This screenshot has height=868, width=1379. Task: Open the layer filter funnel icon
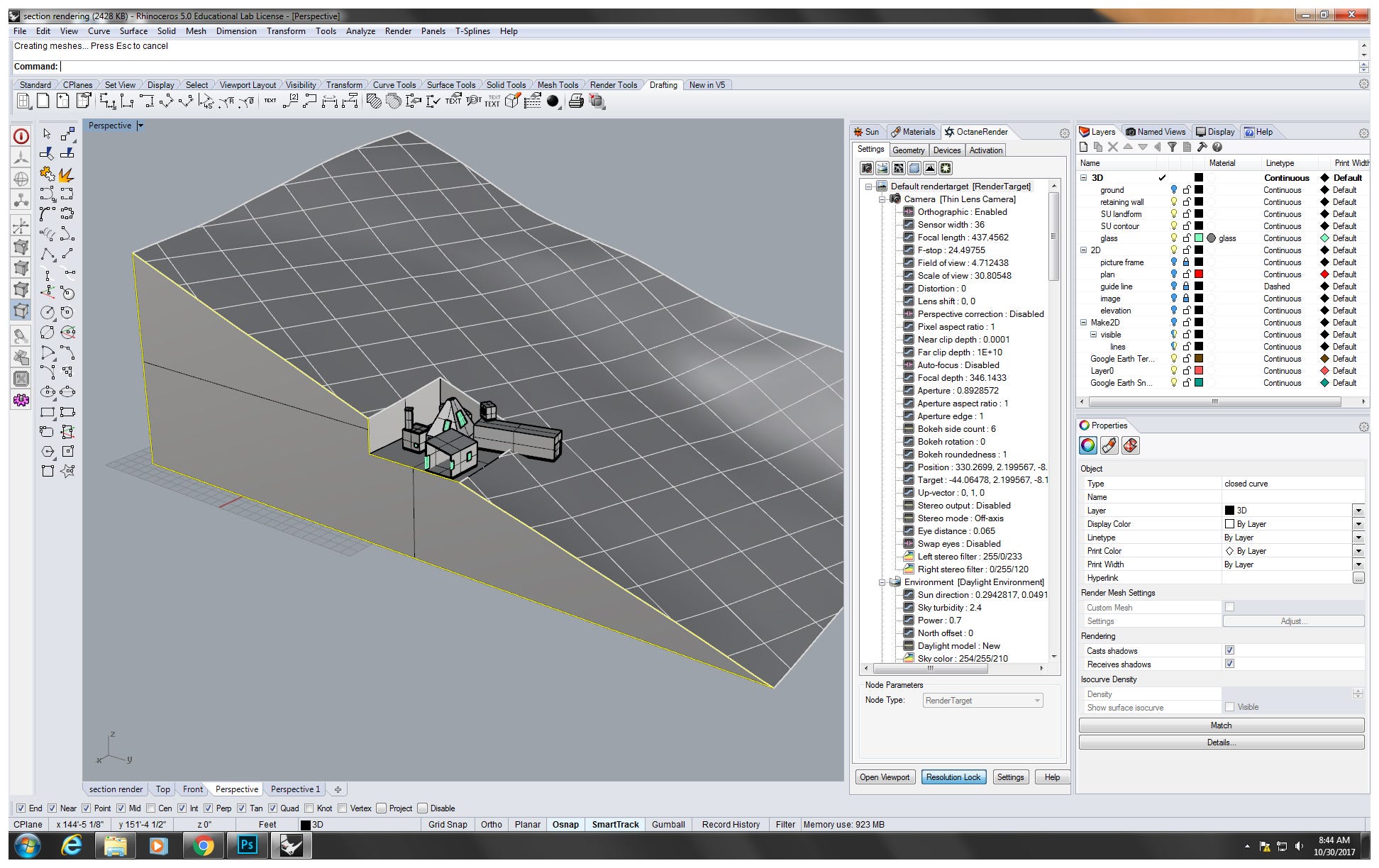click(1173, 148)
